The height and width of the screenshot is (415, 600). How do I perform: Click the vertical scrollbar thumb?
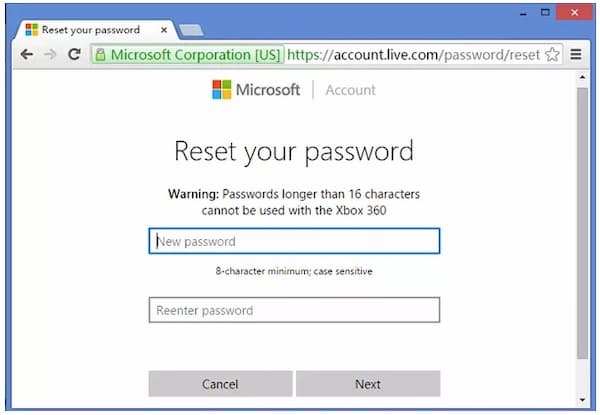(x=582, y=224)
